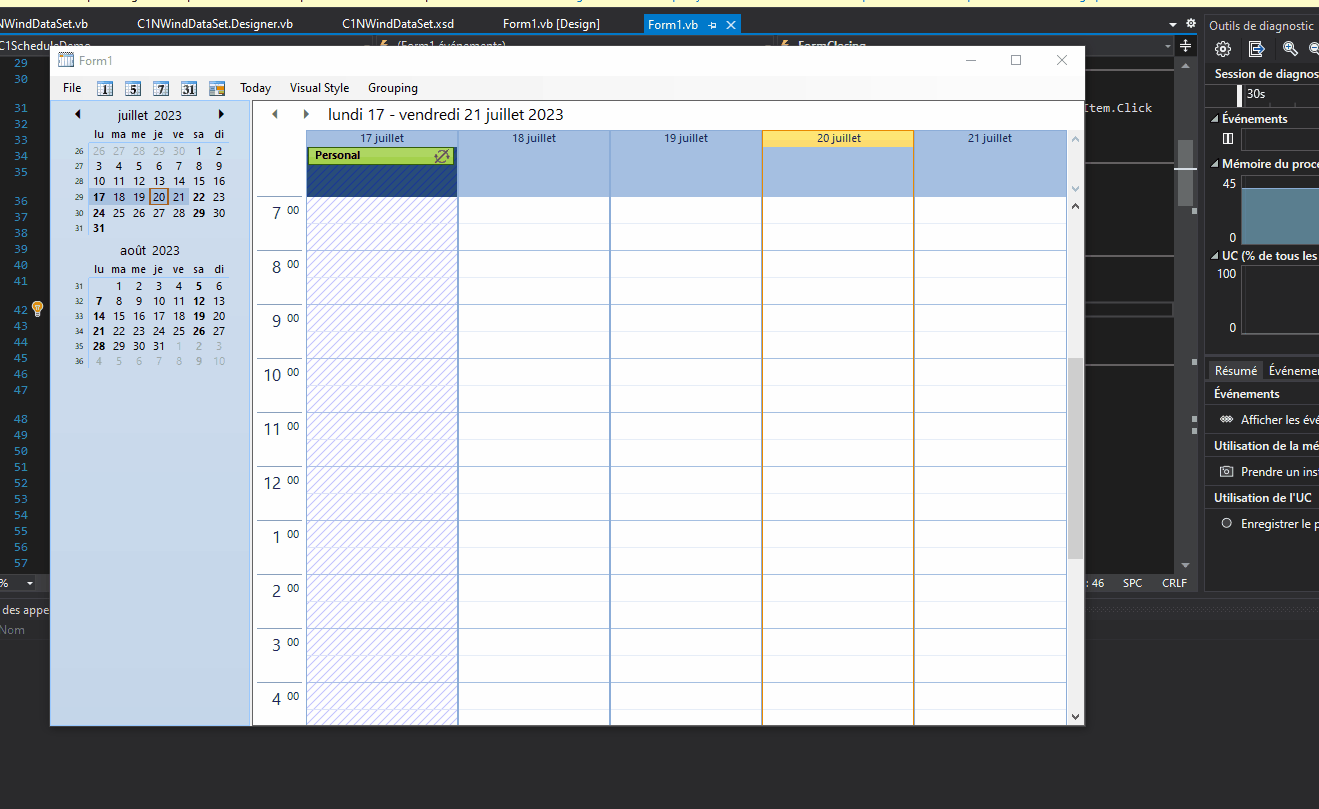Pin the Form1.vb editor tab
Screen dimensions: 1319x809
[712, 24]
